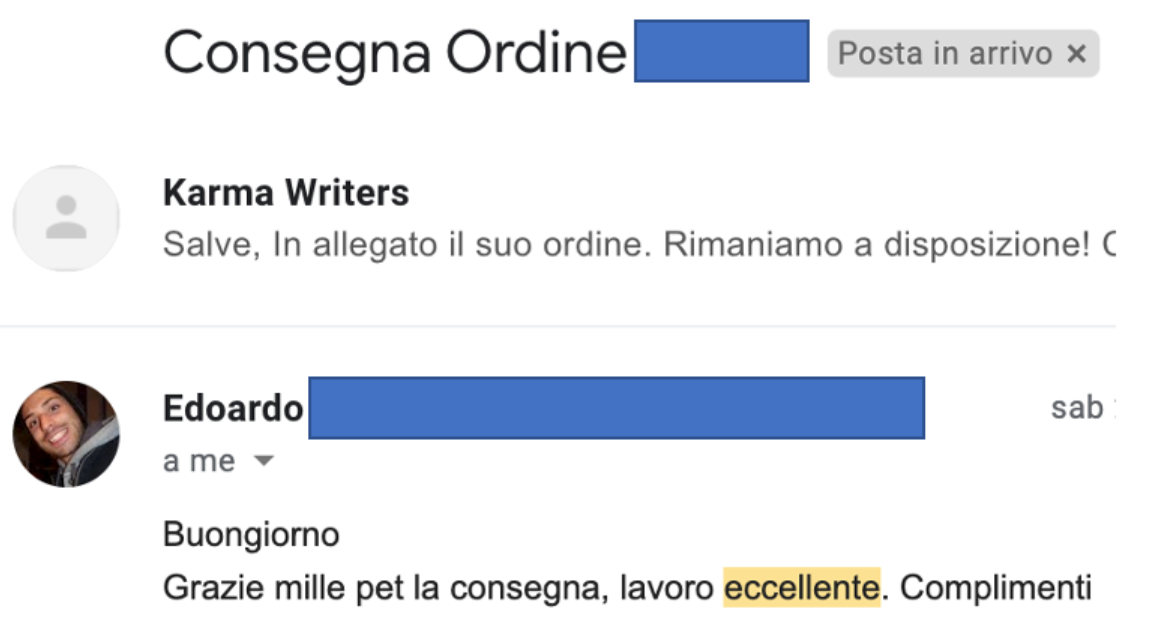Click Edoardo's profile photo thumbnail

pos(66,434)
